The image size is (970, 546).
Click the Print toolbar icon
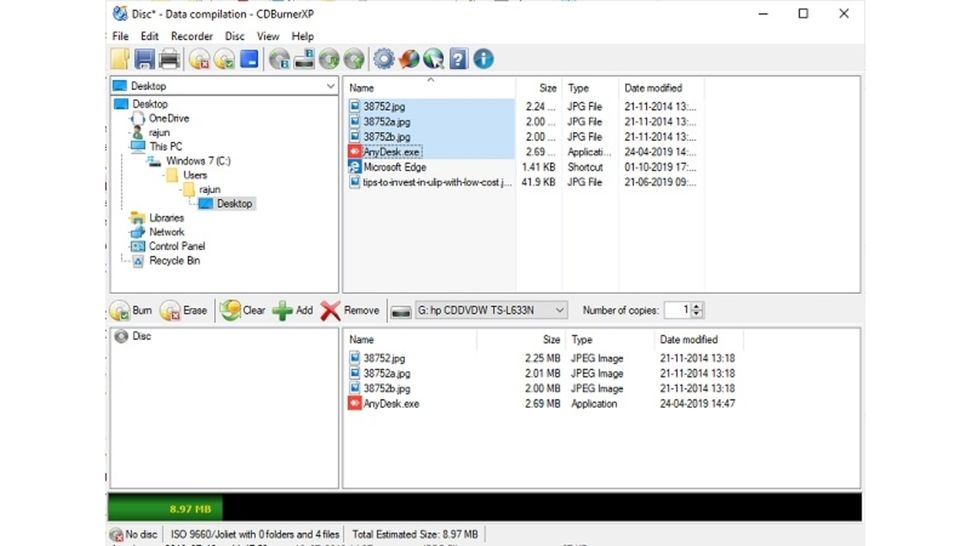(x=169, y=59)
